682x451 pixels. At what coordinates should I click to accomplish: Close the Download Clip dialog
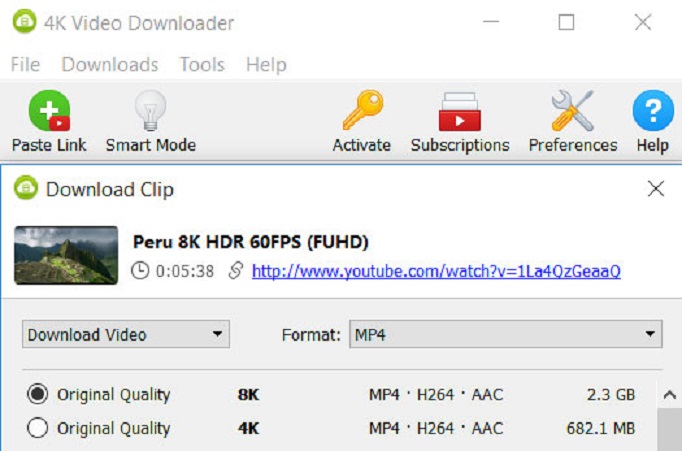click(655, 189)
